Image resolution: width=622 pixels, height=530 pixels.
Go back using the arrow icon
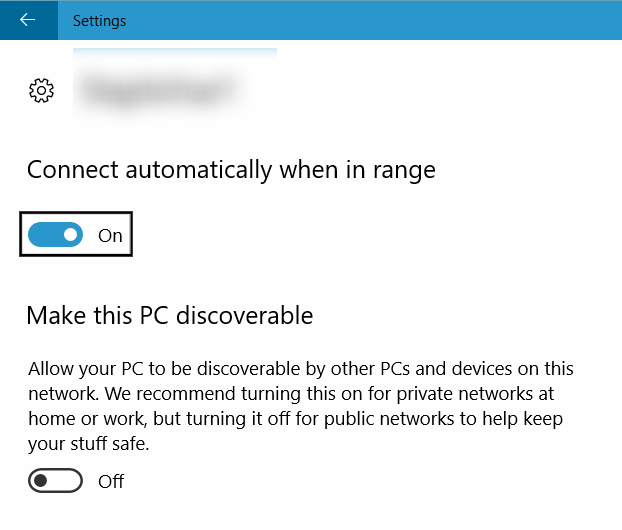(28, 19)
